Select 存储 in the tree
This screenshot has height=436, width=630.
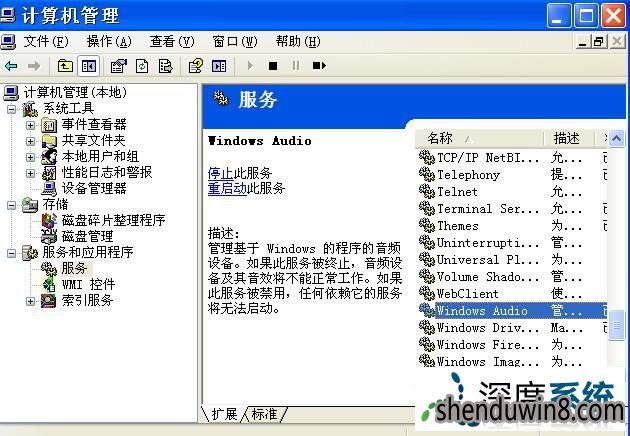55,204
